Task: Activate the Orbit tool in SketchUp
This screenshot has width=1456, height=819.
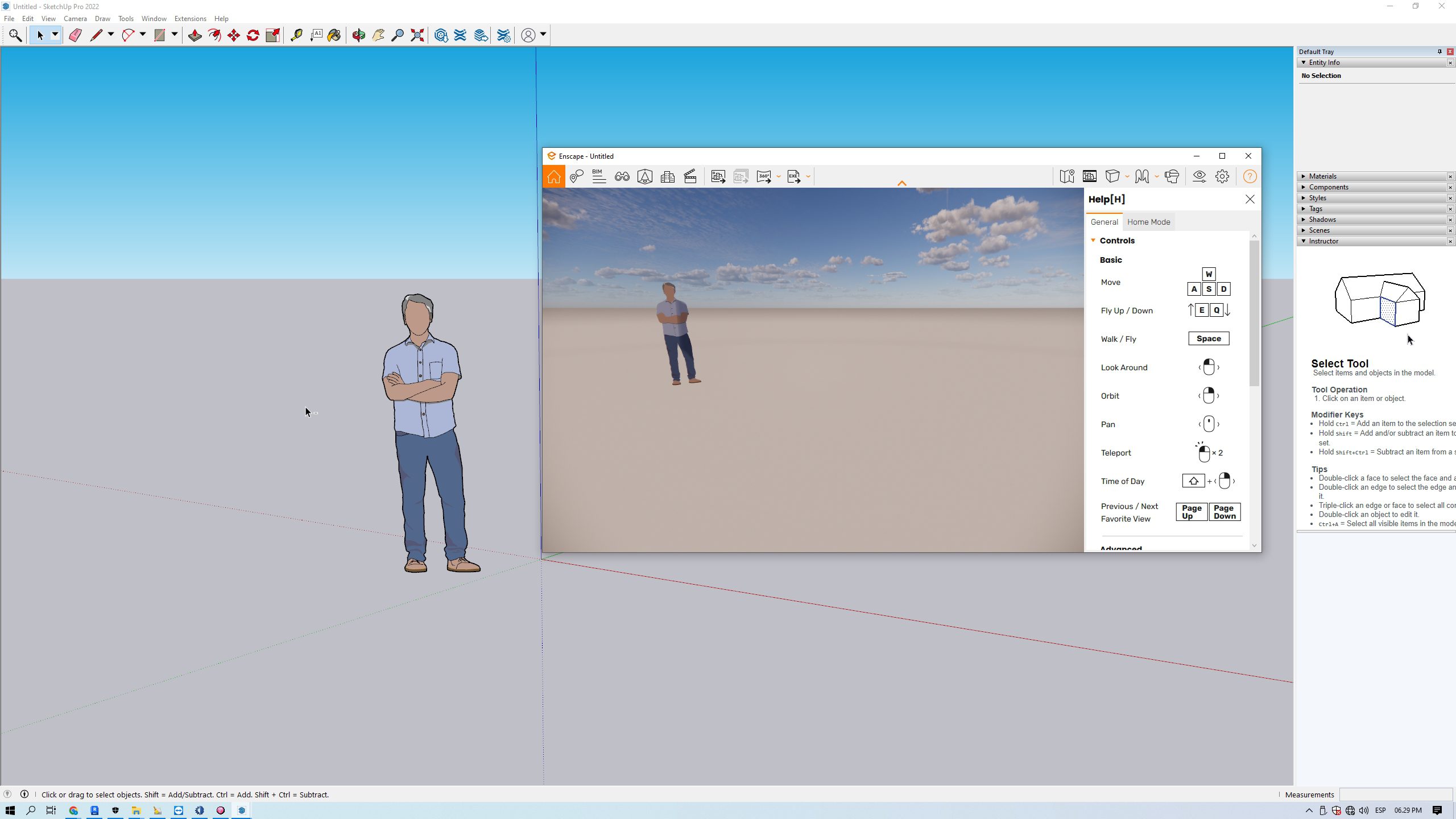Action: coord(358,35)
